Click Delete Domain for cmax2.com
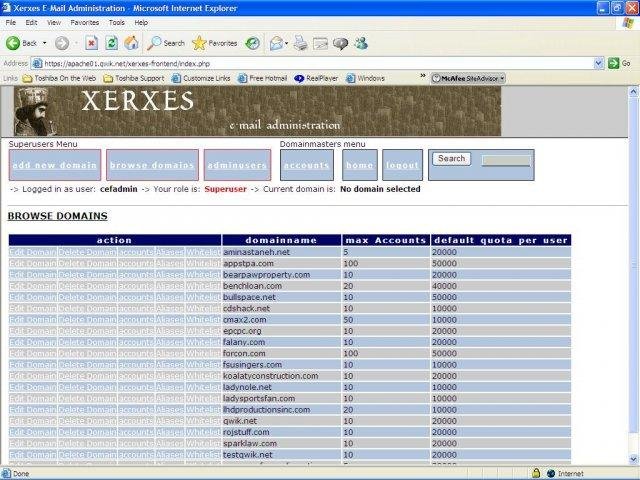Image resolution: width=640 pixels, height=480 pixels. pyautogui.click(x=87, y=320)
